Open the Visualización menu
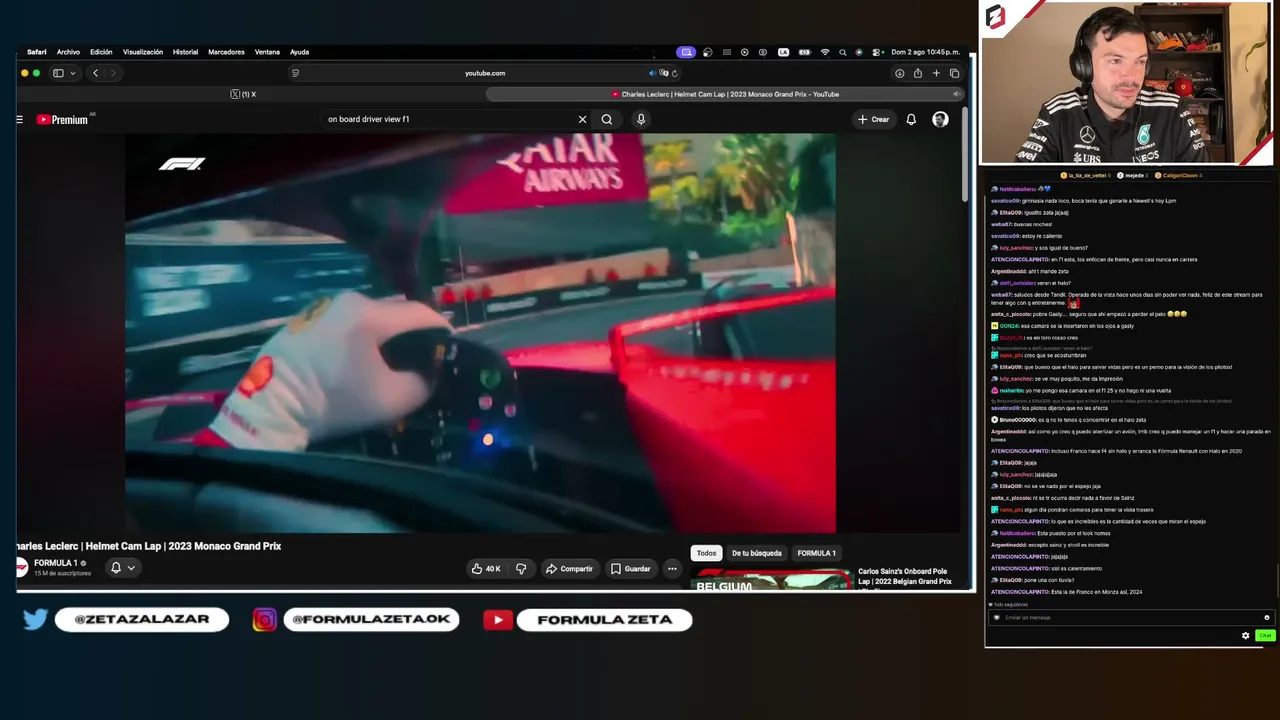Image resolution: width=1280 pixels, height=720 pixels. (143, 52)
